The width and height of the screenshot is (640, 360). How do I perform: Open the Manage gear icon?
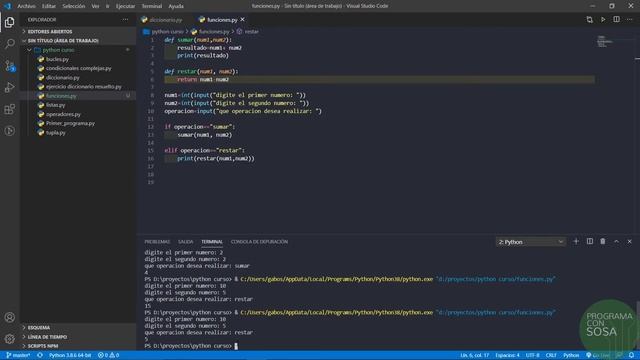coord(9,338)
